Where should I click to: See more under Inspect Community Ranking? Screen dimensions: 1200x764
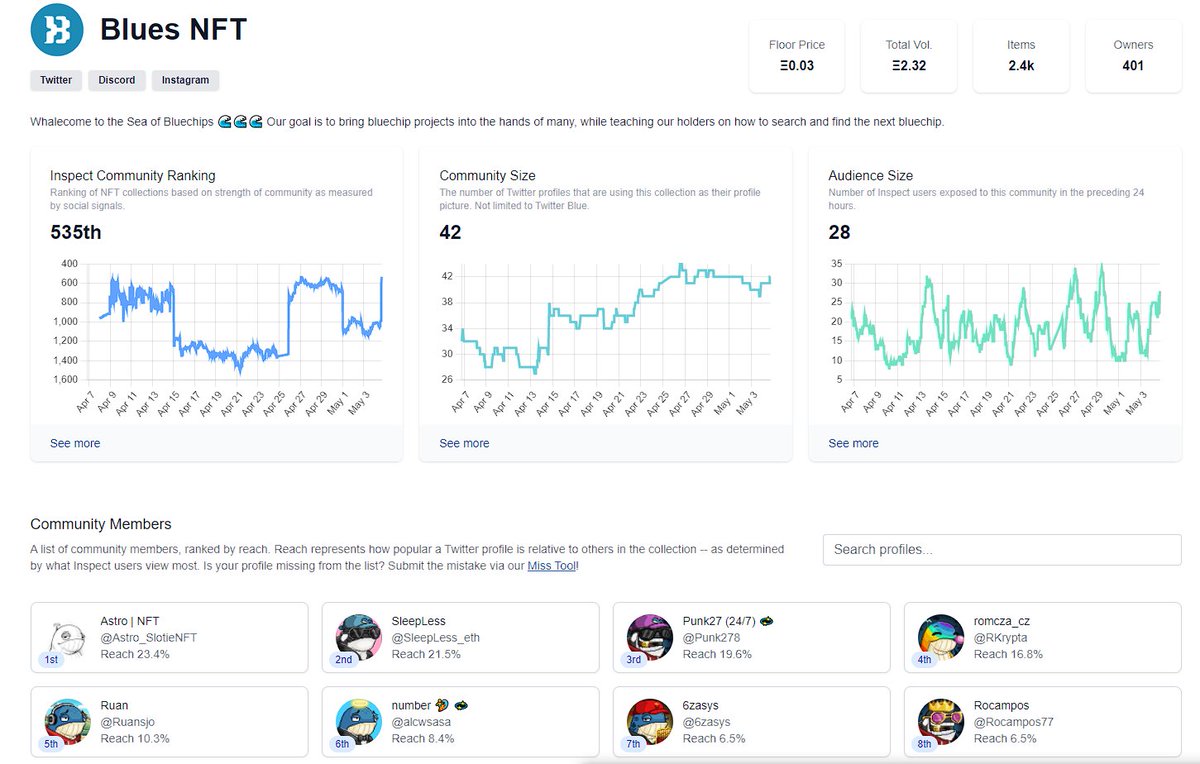pyautogui.click(x=75, y=443)
